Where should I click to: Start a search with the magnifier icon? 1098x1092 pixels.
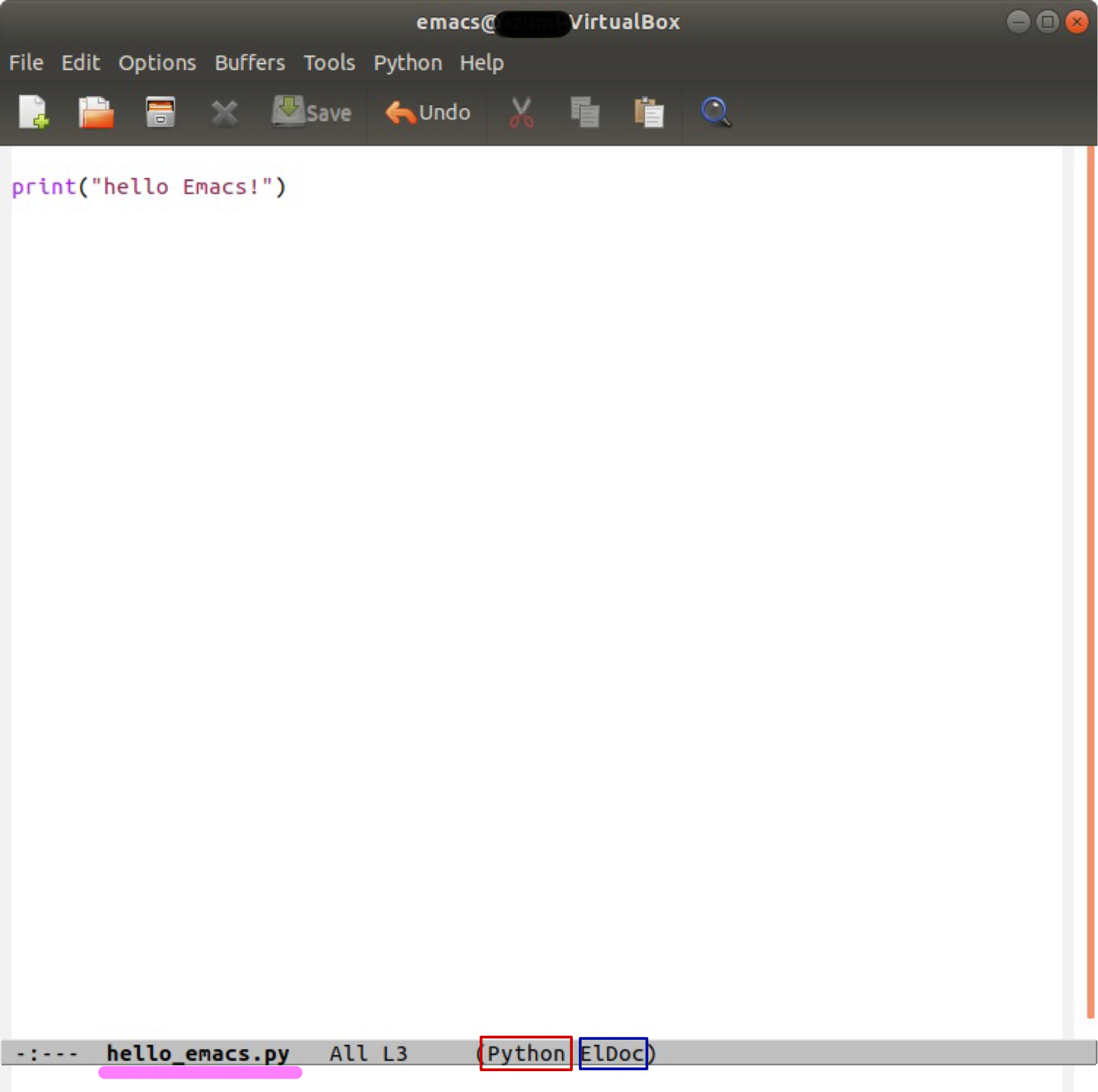[715, 113]
